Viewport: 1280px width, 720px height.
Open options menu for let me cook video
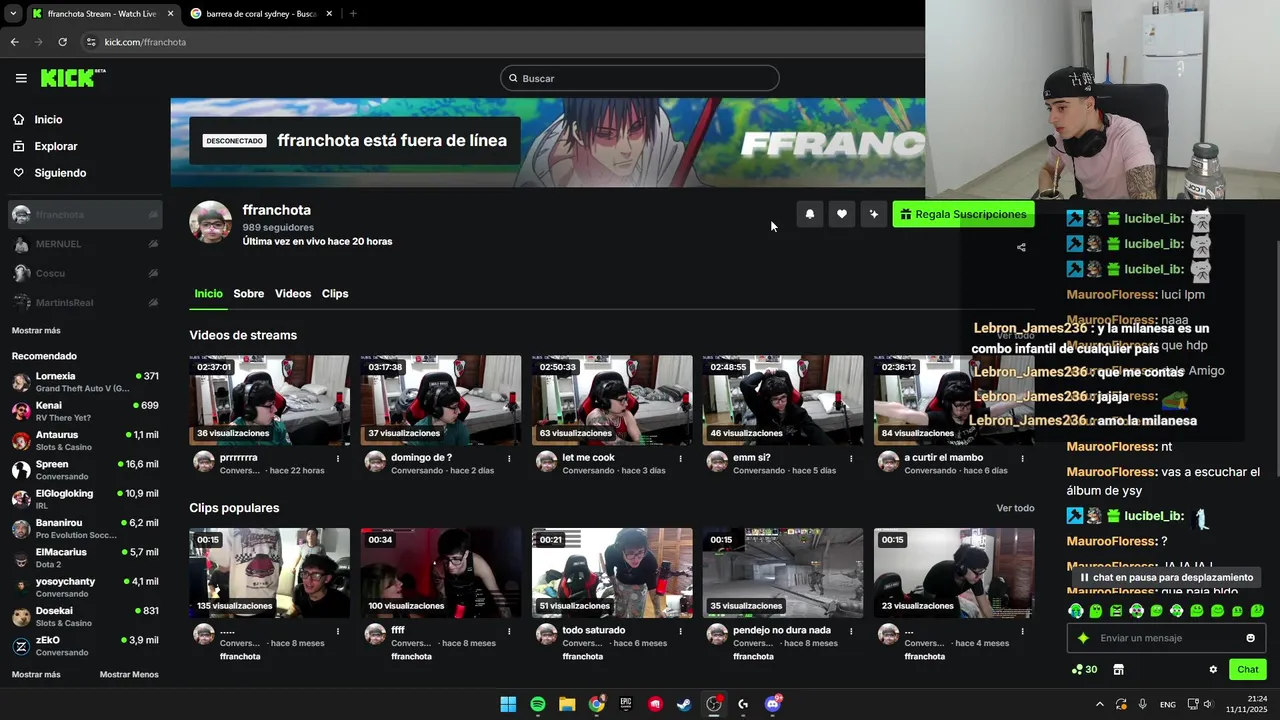[x=680, y=459]
